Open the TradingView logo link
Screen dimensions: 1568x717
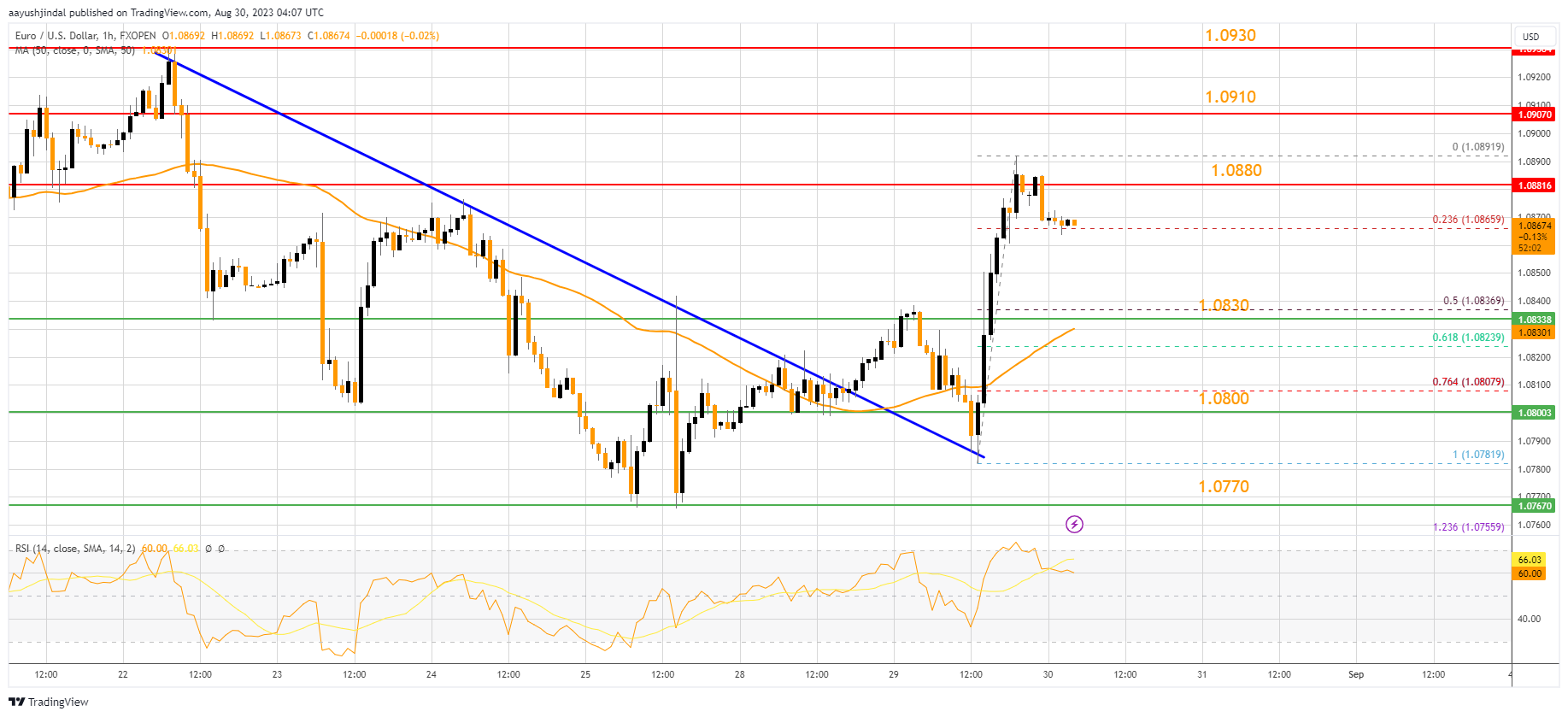pos(49,702)
